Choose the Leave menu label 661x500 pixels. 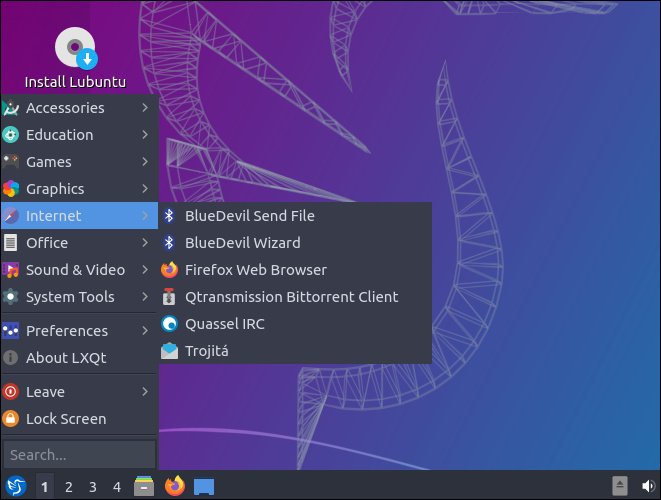click(46, 392)
